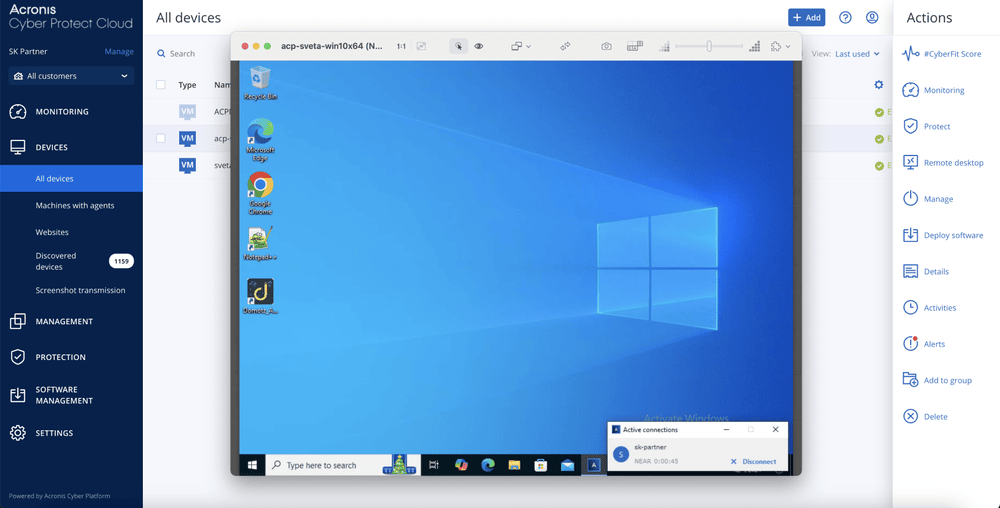Click Disconnect in Active connections
The image size is (1000, 508).
click(753, 461)
